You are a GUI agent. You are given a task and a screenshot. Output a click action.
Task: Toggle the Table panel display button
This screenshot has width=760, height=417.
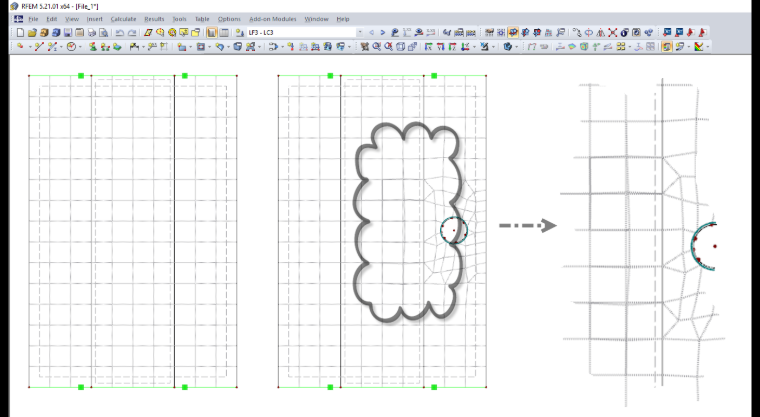point(224,32)
